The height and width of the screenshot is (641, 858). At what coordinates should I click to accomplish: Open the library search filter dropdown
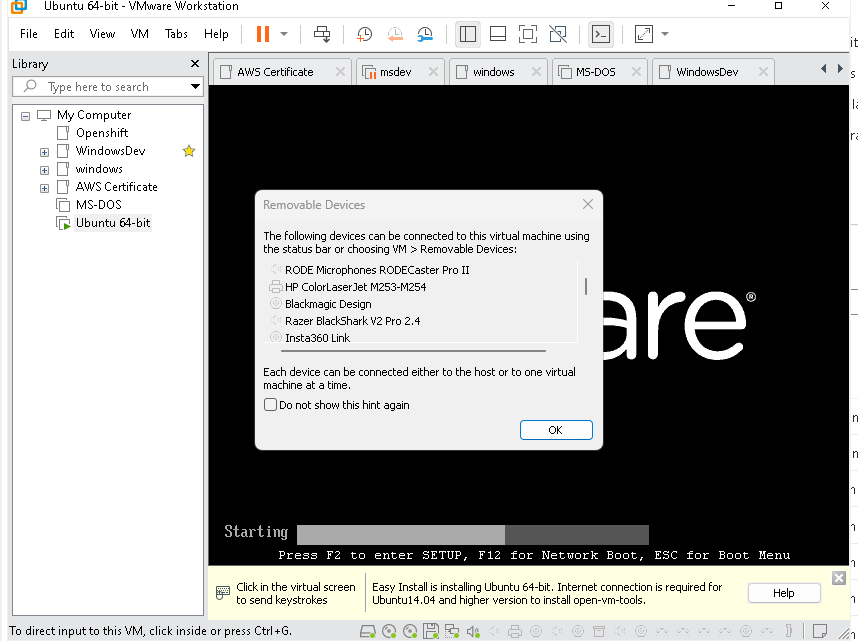tap(195, 86)
